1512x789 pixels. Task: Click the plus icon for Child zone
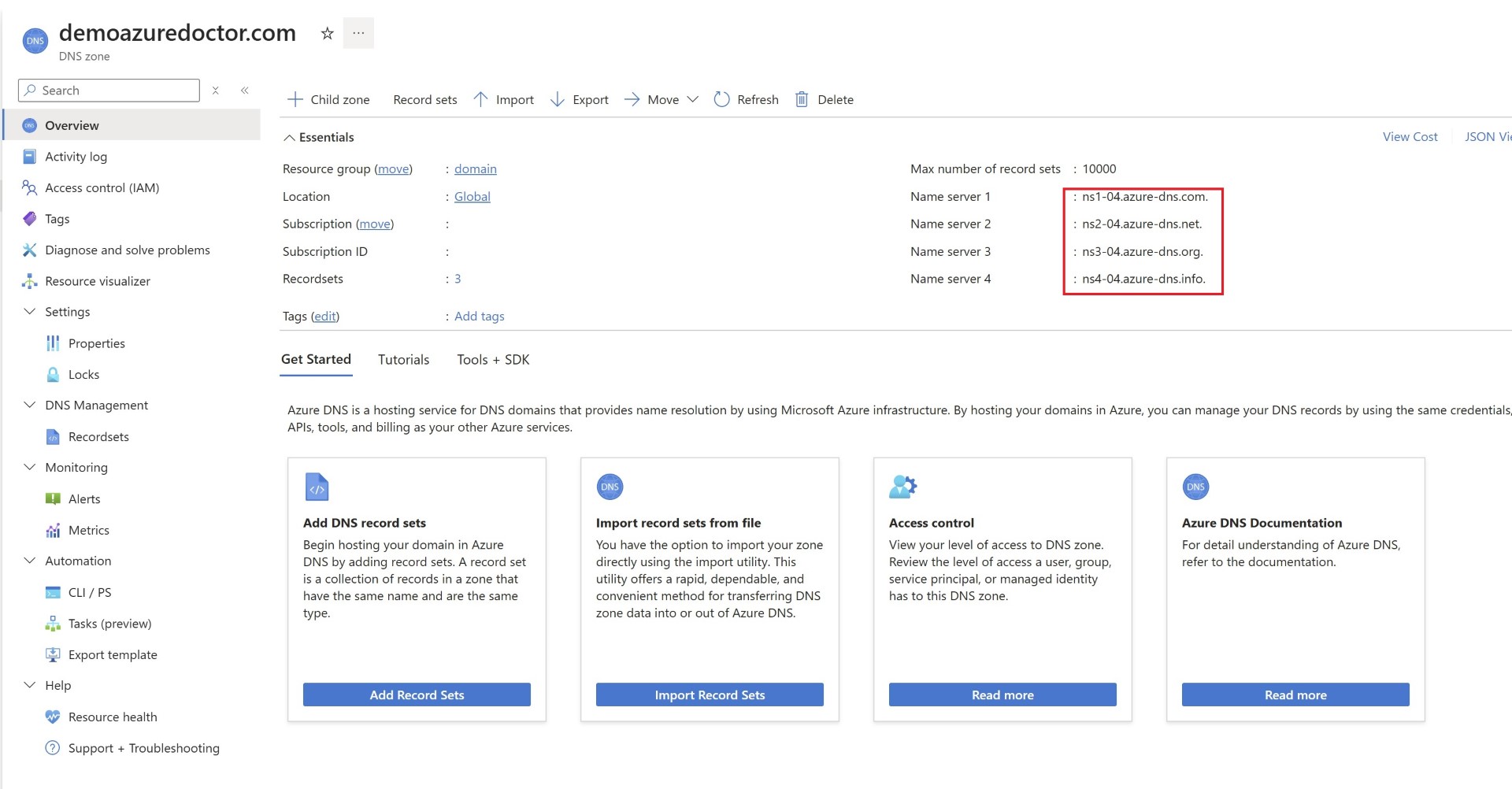click(295, 99)
